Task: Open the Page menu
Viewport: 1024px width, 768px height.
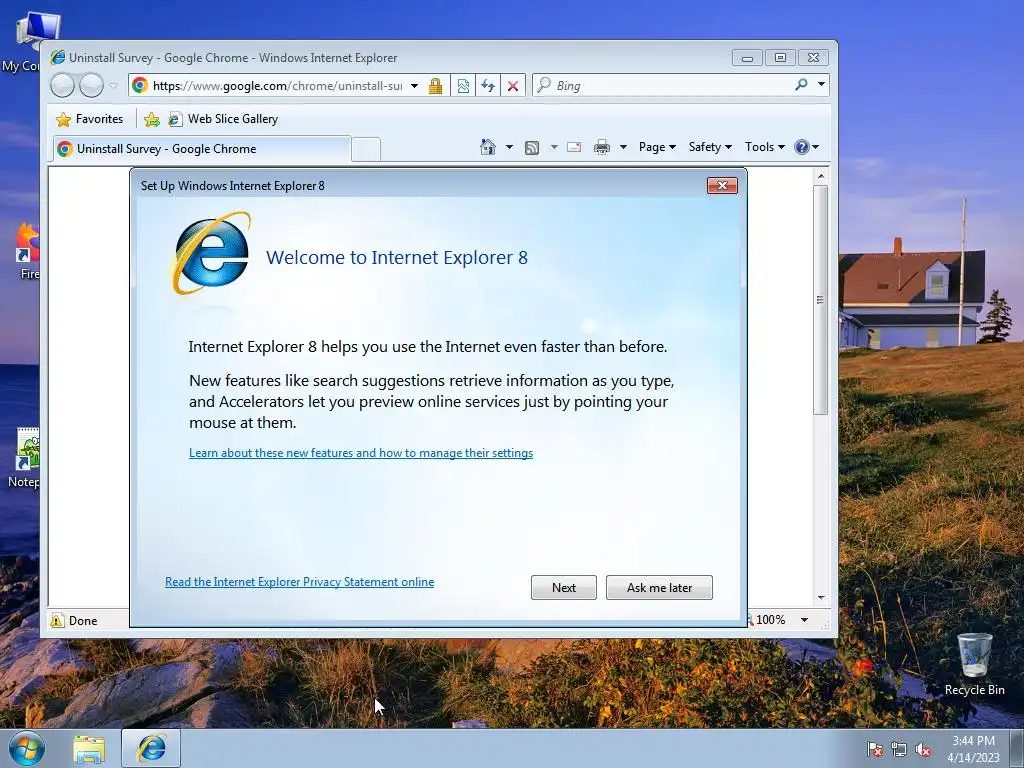Action: click(657, 147)
